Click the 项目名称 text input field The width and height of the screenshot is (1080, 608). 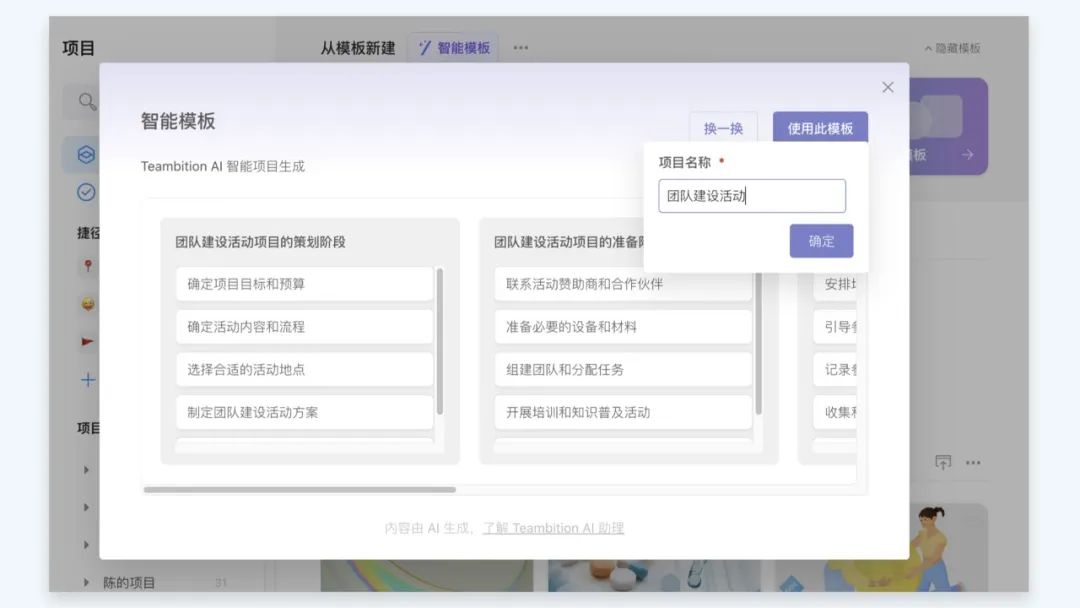pyautogui.click(x=752, y=196)
